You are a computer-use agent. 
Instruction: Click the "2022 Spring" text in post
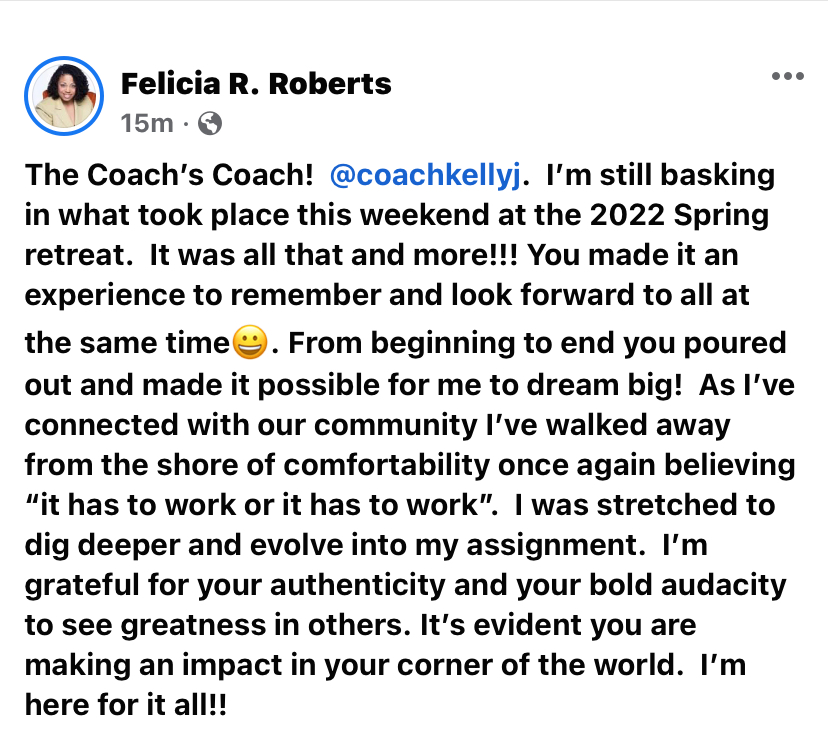[x=679, y=215]
